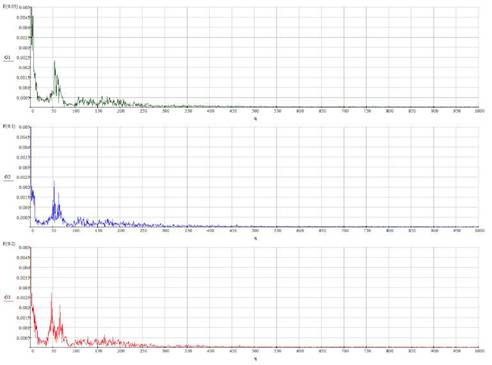Click the 500 tick on middle plot's x-axis
Screen dimensions: 492x365
(x=255, y=231)
